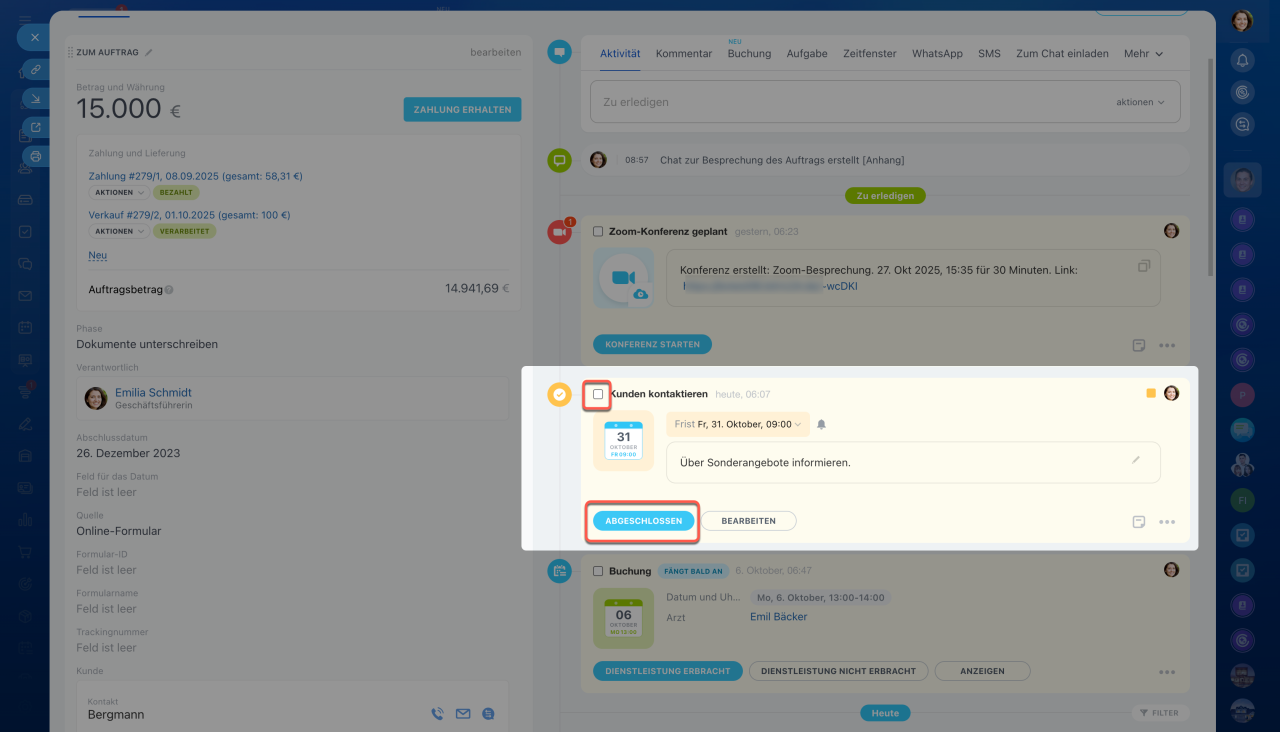Click the Zu erledigen input field
Screen dimensions: 1280x732
click(x=850, y=102)
